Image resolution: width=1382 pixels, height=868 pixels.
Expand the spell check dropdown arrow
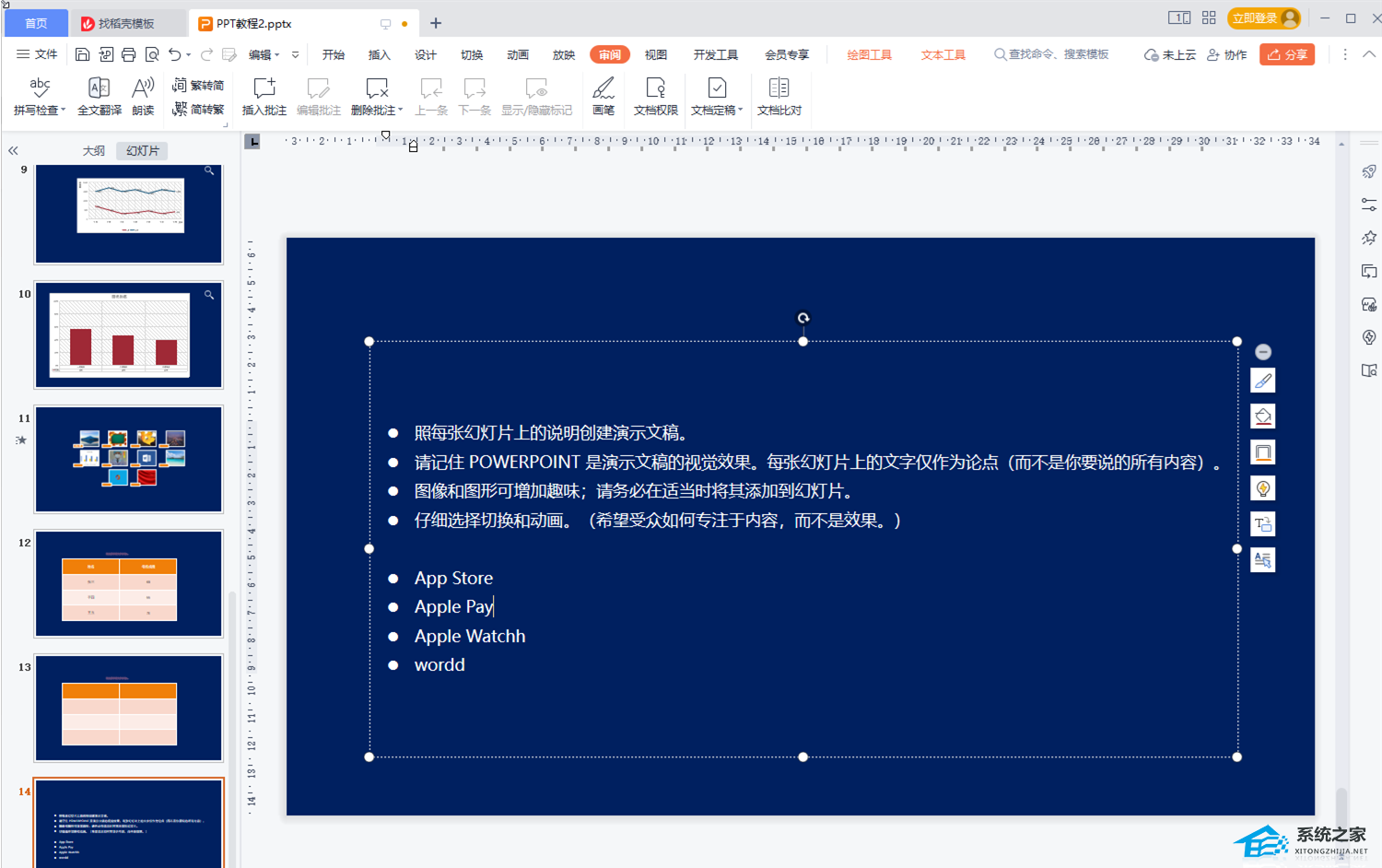63,111
